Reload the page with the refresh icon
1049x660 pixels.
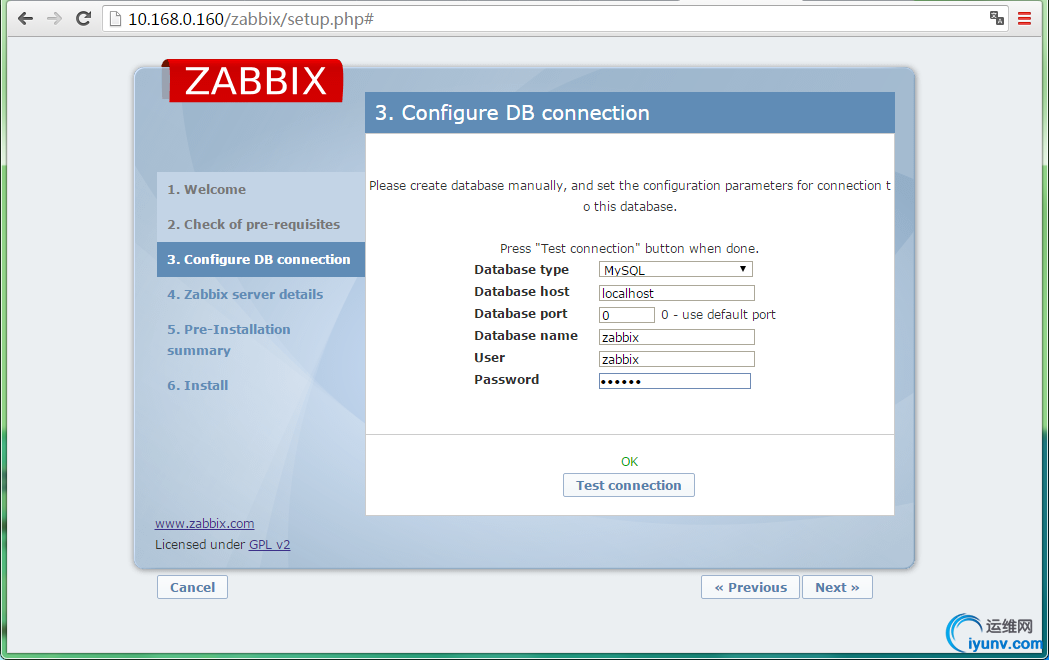click(83, 19)
